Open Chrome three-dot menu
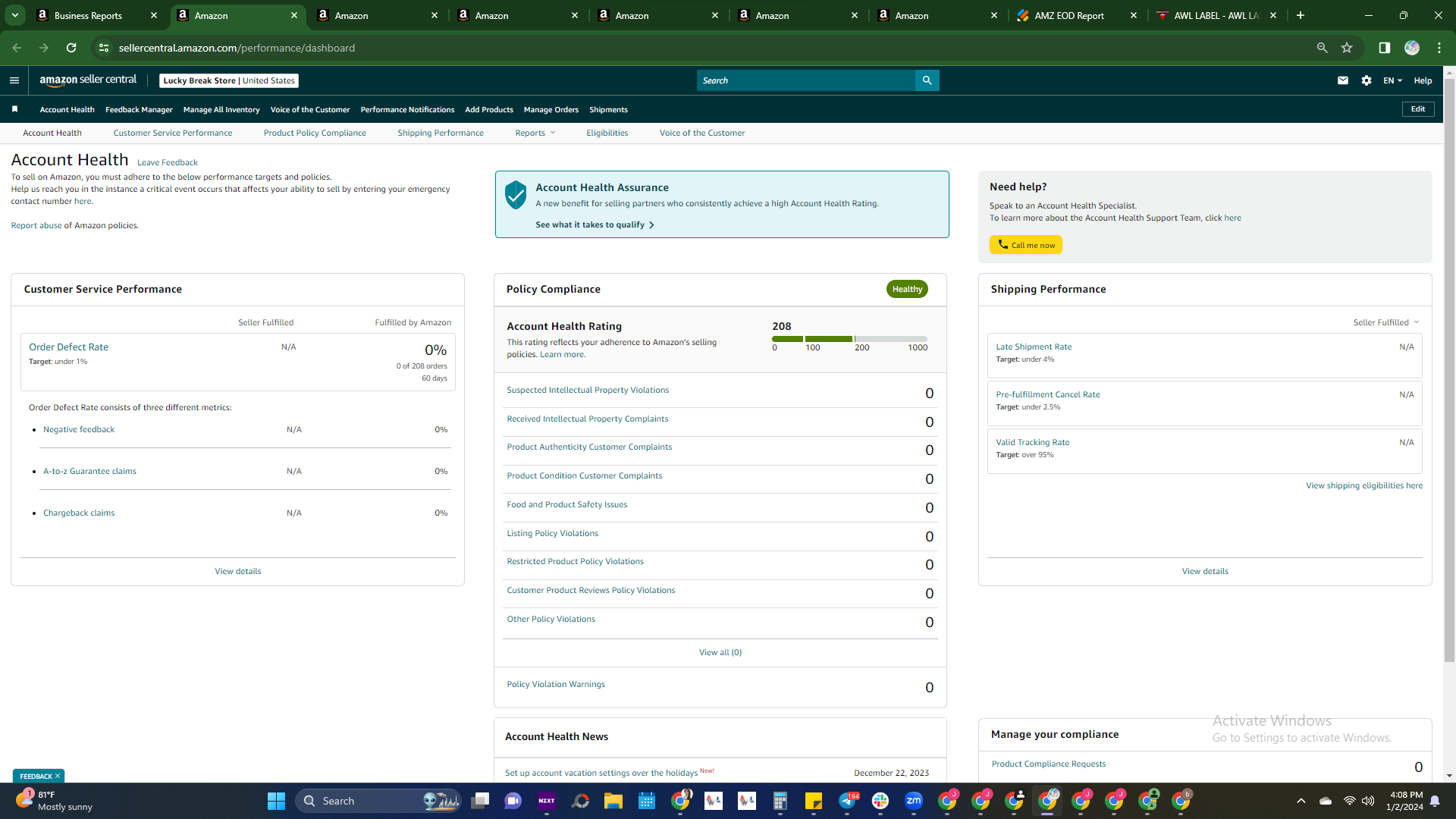 (x=1439, y=48)
